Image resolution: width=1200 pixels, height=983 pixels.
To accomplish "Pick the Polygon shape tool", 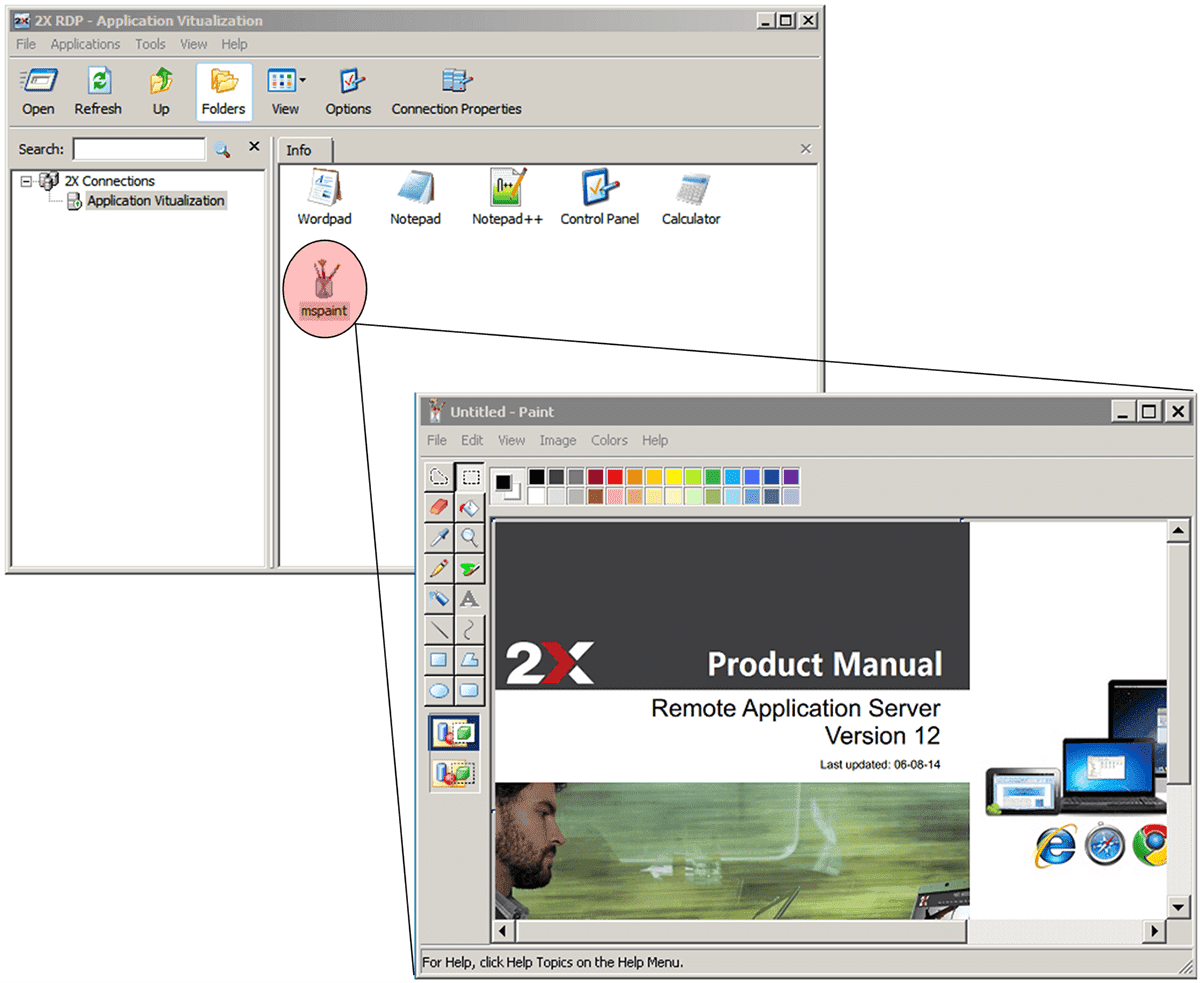I will [x=470, y=660].
